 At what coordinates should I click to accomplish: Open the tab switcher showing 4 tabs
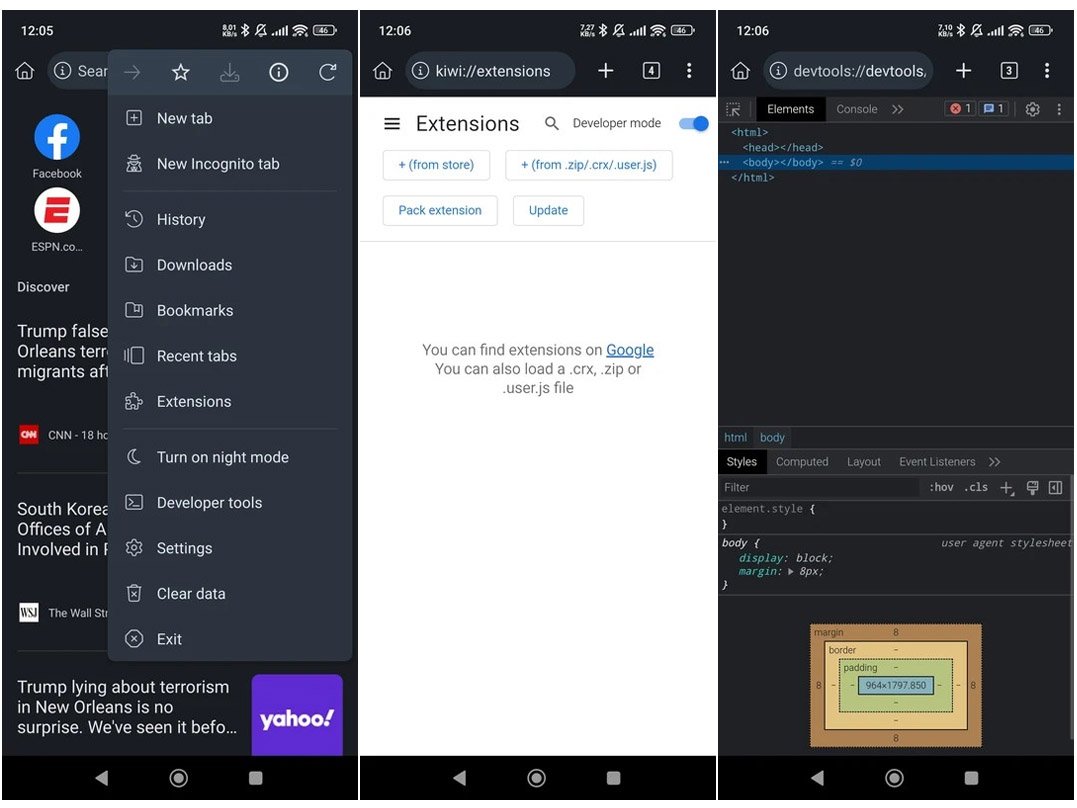point(651,71)
